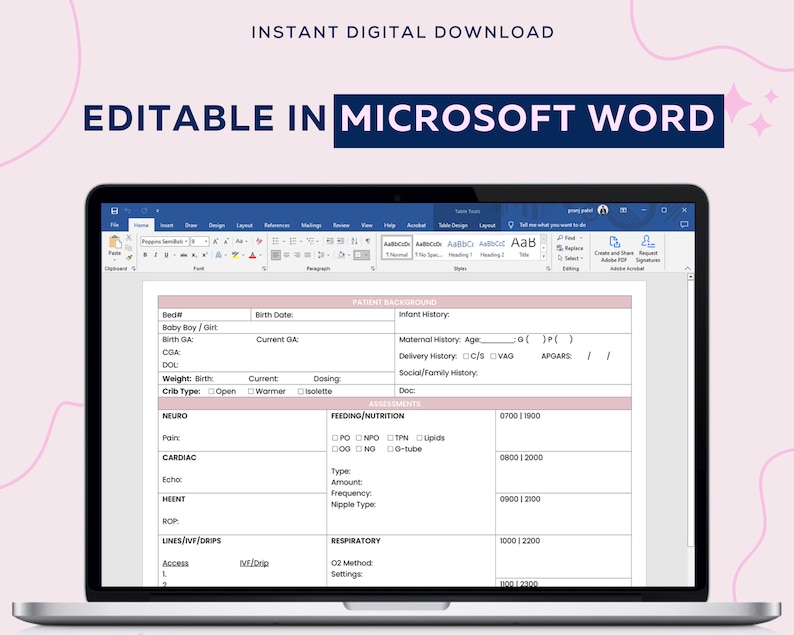Align text right

click(x=297, y=255)
